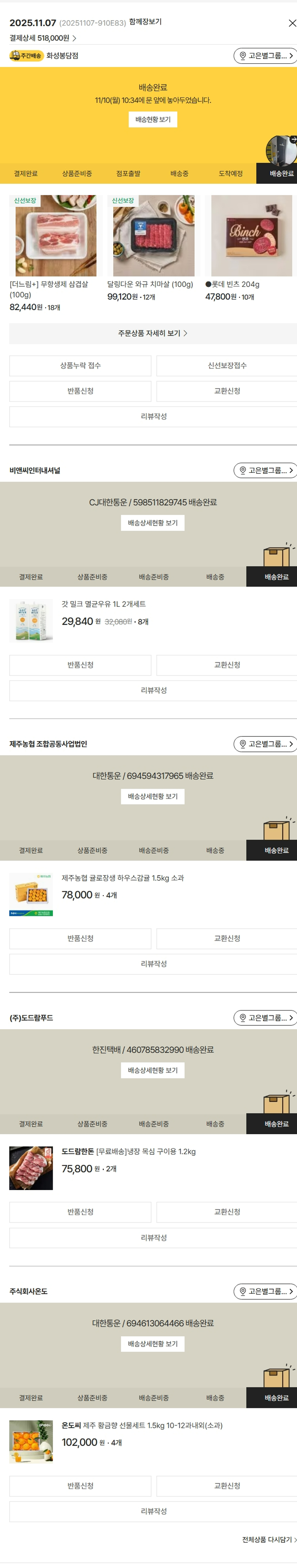This screenshot has height=1568, width=297.
Task: Expand 주문상품 자세히 보기
Action: [x=153, y=334]
